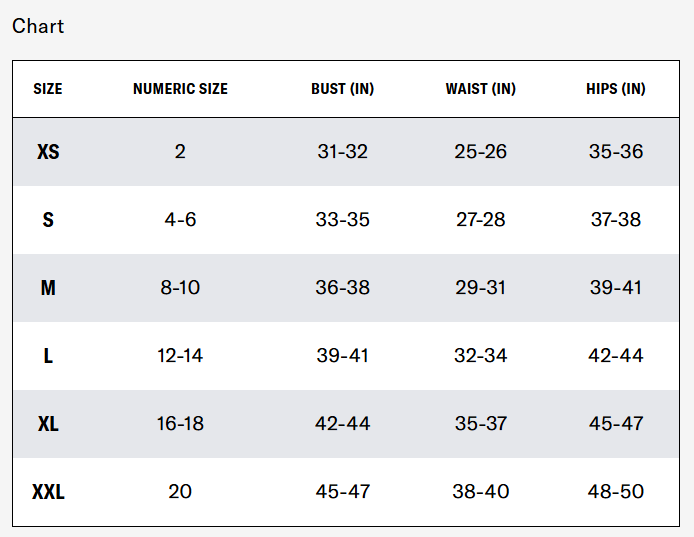
Task: Click the S size row label
Action: 48,220
